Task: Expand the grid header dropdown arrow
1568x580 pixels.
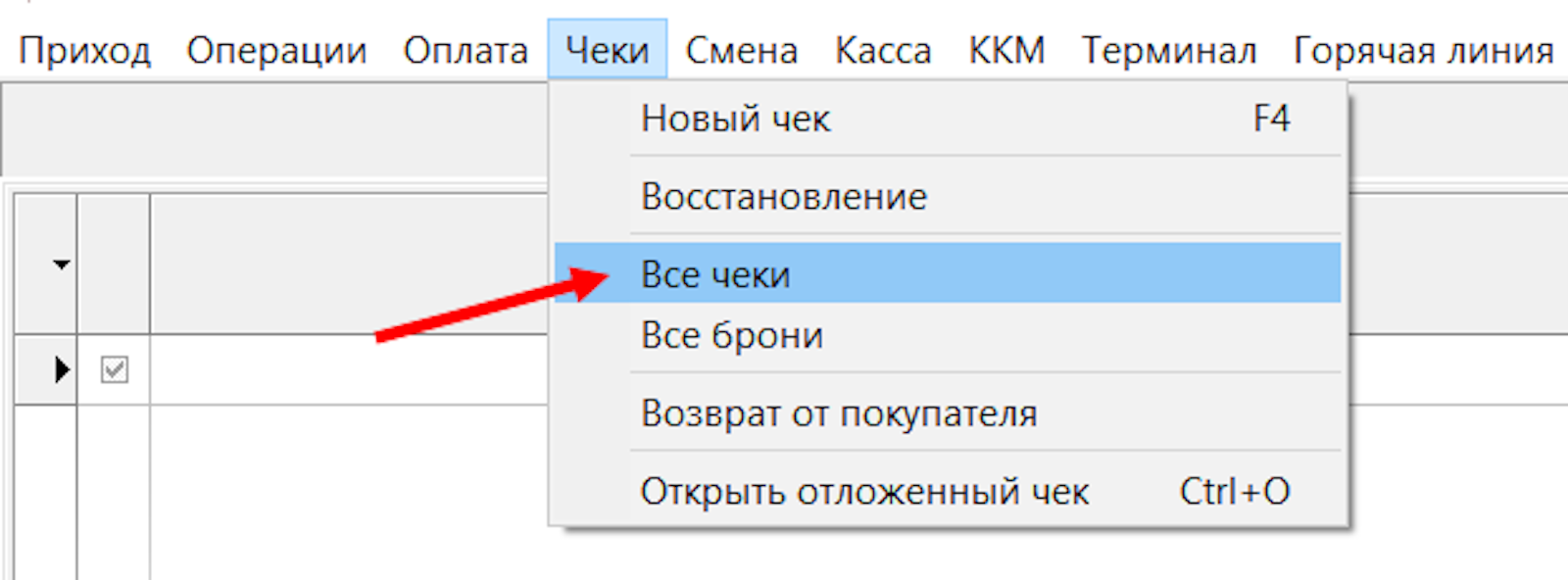Action: click(61, 265)
